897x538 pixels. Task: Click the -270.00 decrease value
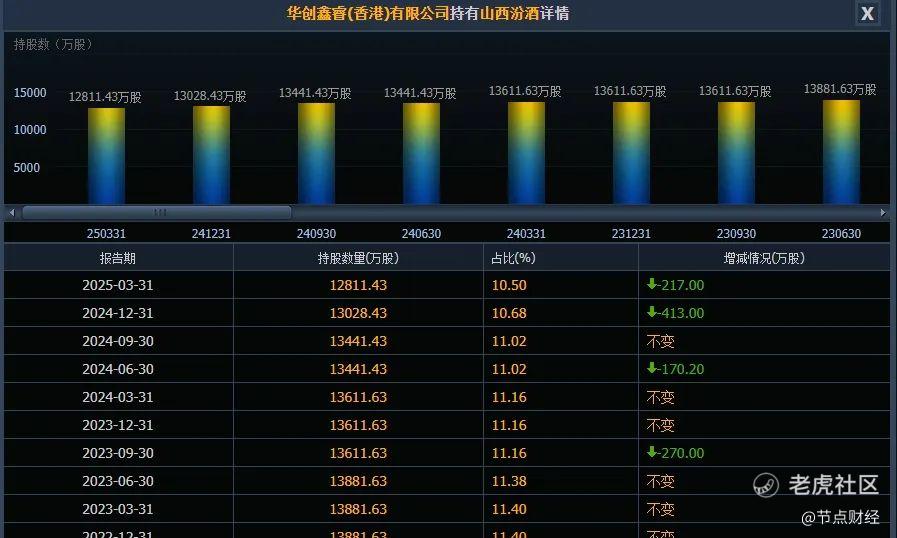pos(676,453)
